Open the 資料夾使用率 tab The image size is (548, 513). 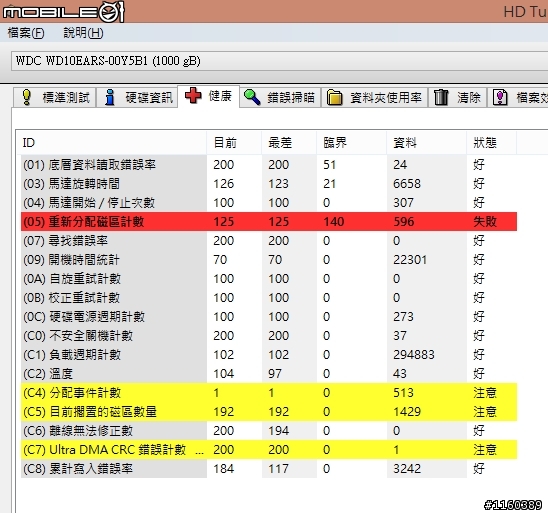[x=374, y=97]
